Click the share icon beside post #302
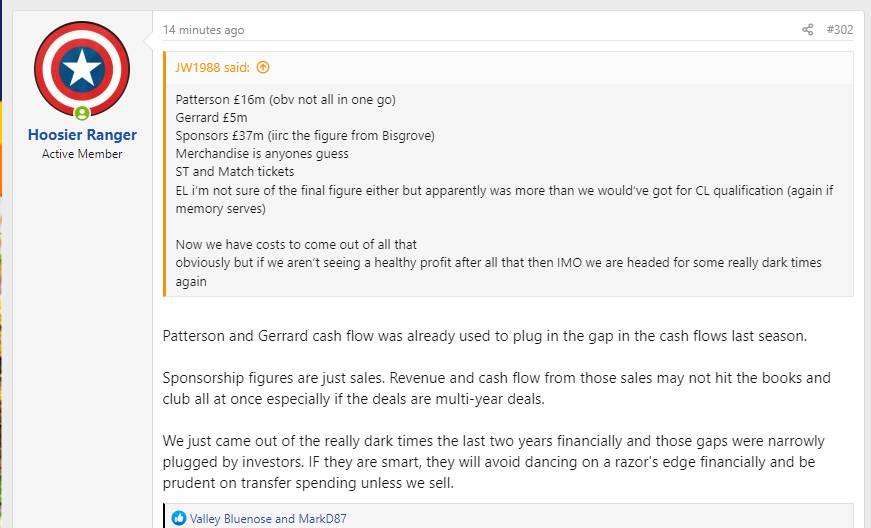 coord(808,29)
